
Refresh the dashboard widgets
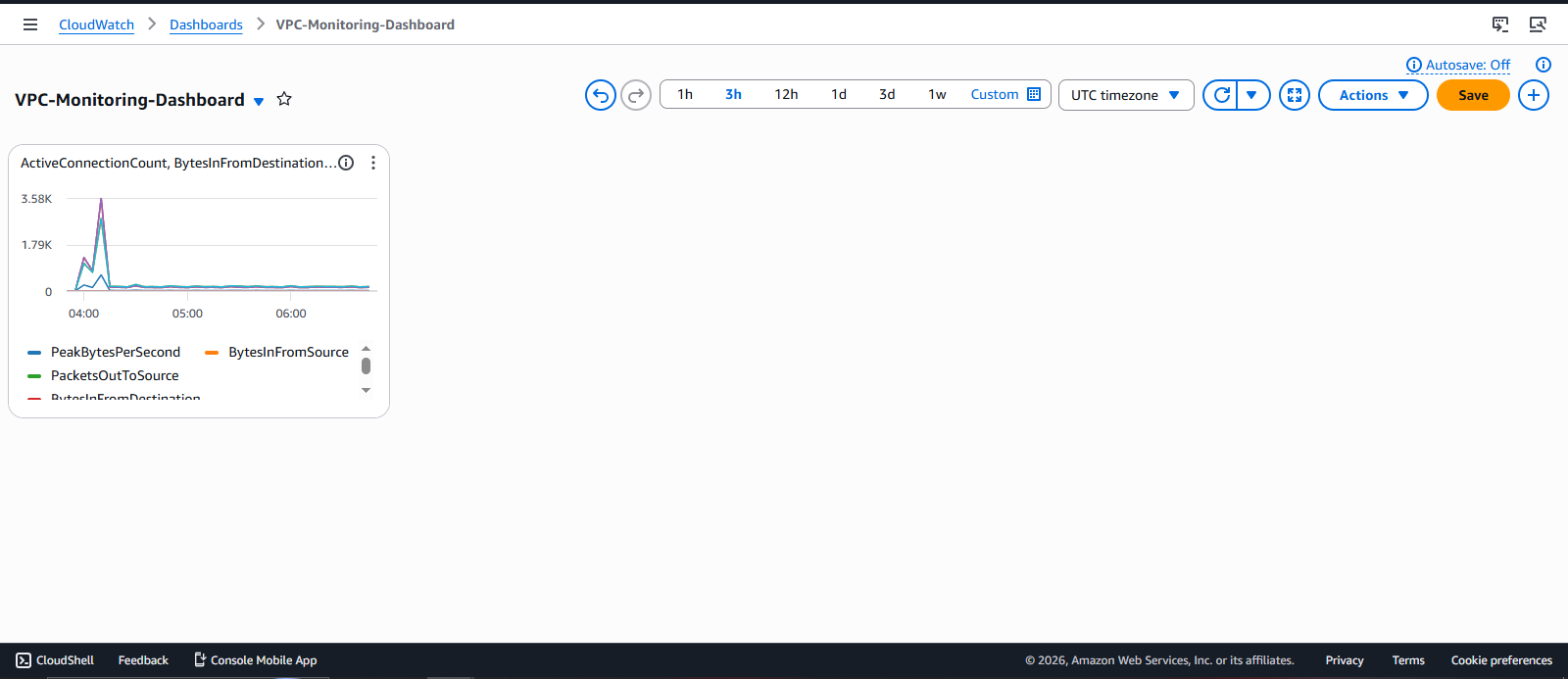[x=1221, y=95]
